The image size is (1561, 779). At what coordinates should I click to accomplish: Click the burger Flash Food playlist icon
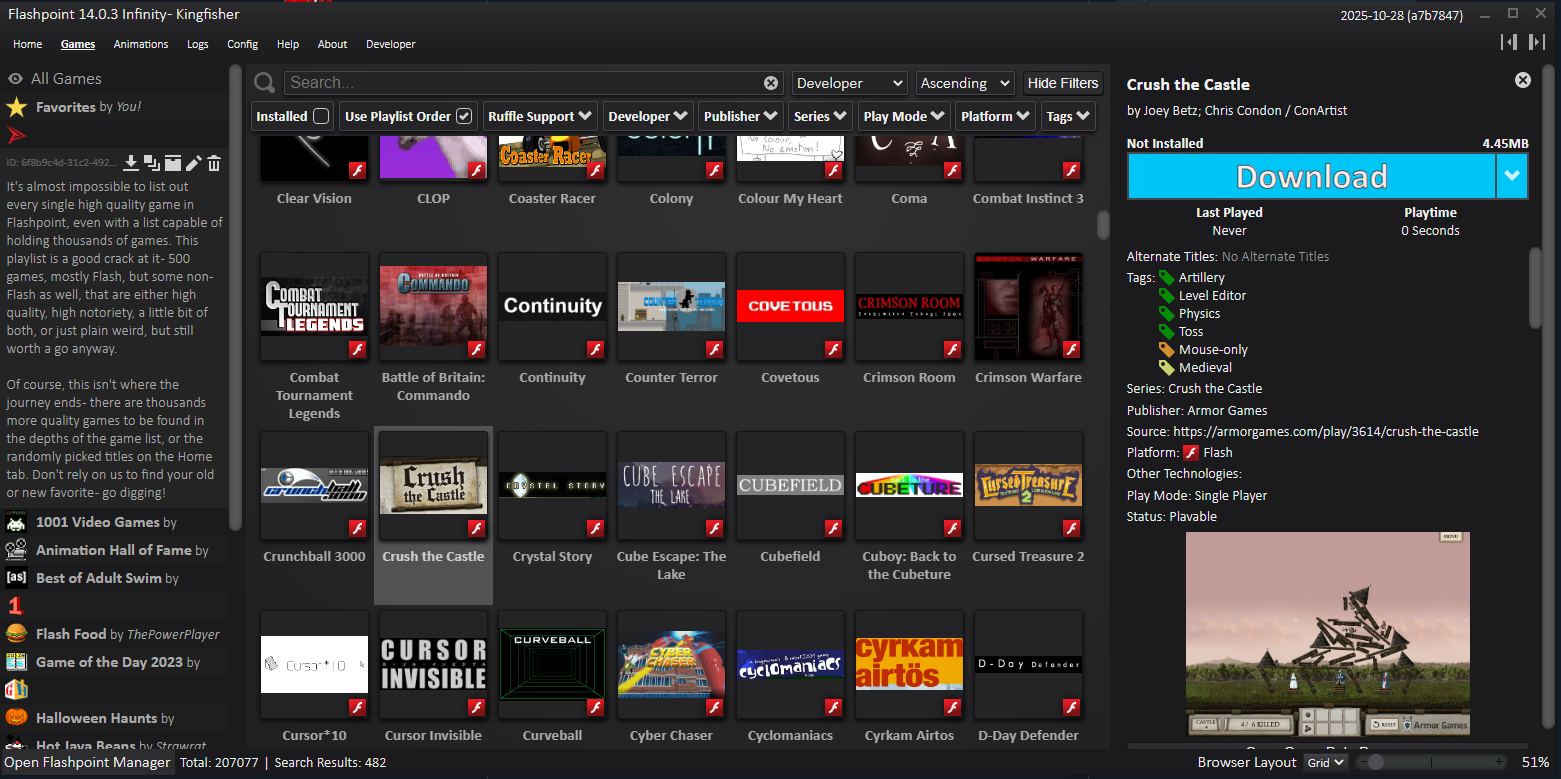pos(16,634)
